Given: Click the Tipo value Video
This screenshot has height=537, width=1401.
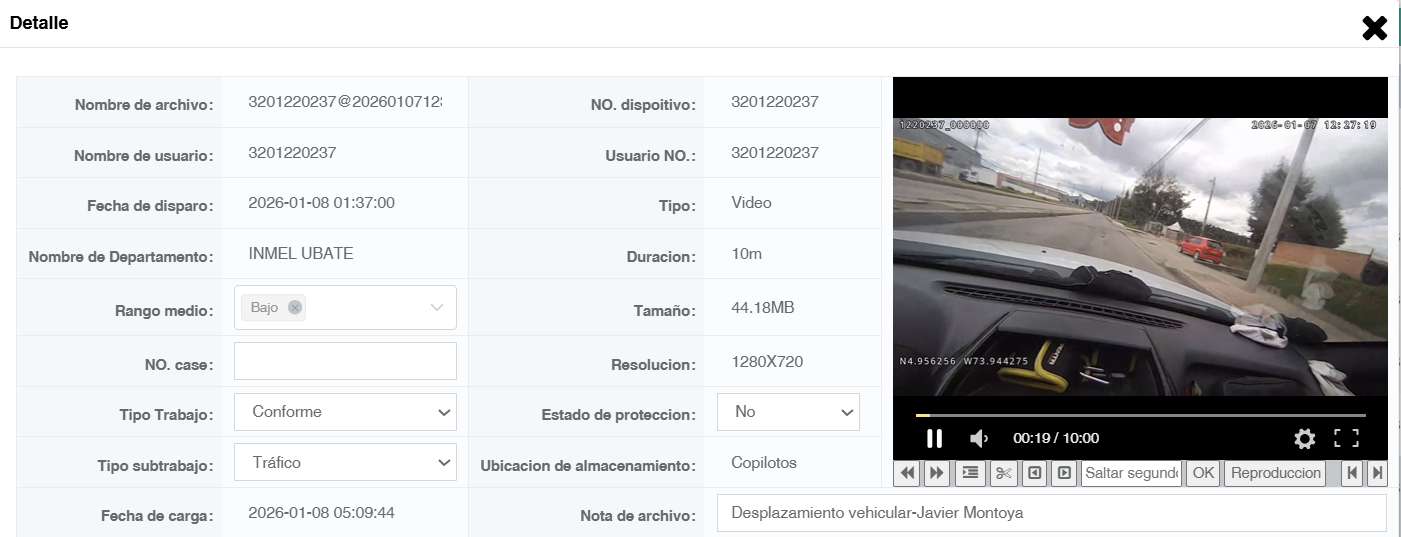Looking at the screenshot, I should tap(752, 203).
